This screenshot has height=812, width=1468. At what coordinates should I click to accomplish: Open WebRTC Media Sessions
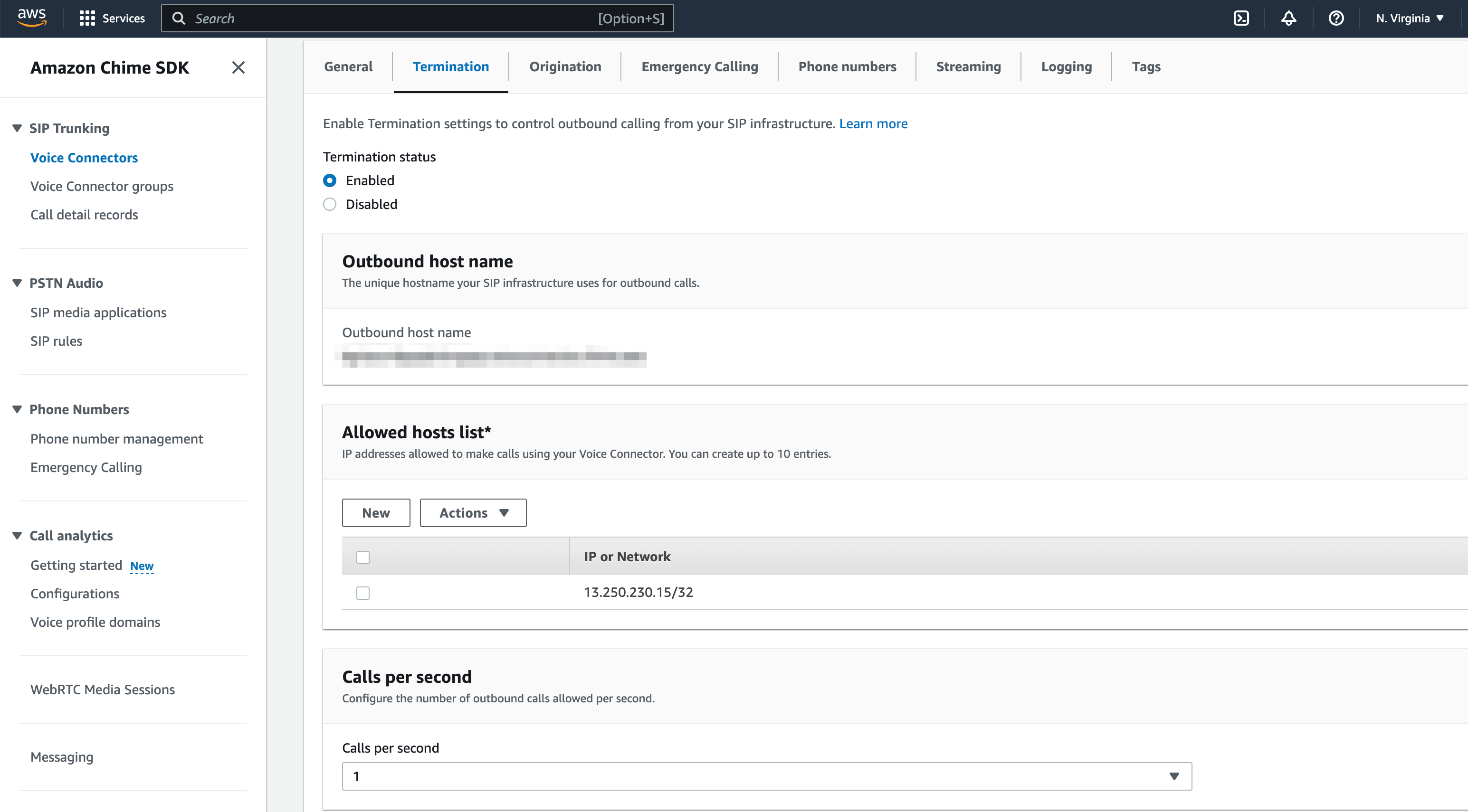[103, 689]
